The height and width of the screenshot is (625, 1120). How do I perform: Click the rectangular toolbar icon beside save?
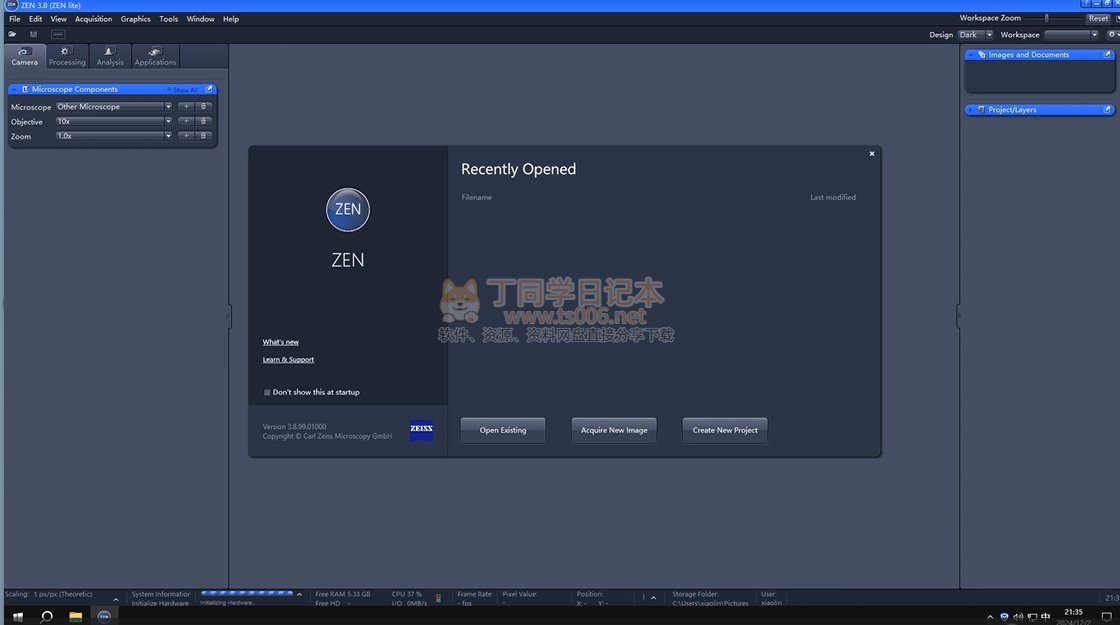coord(58,34)
